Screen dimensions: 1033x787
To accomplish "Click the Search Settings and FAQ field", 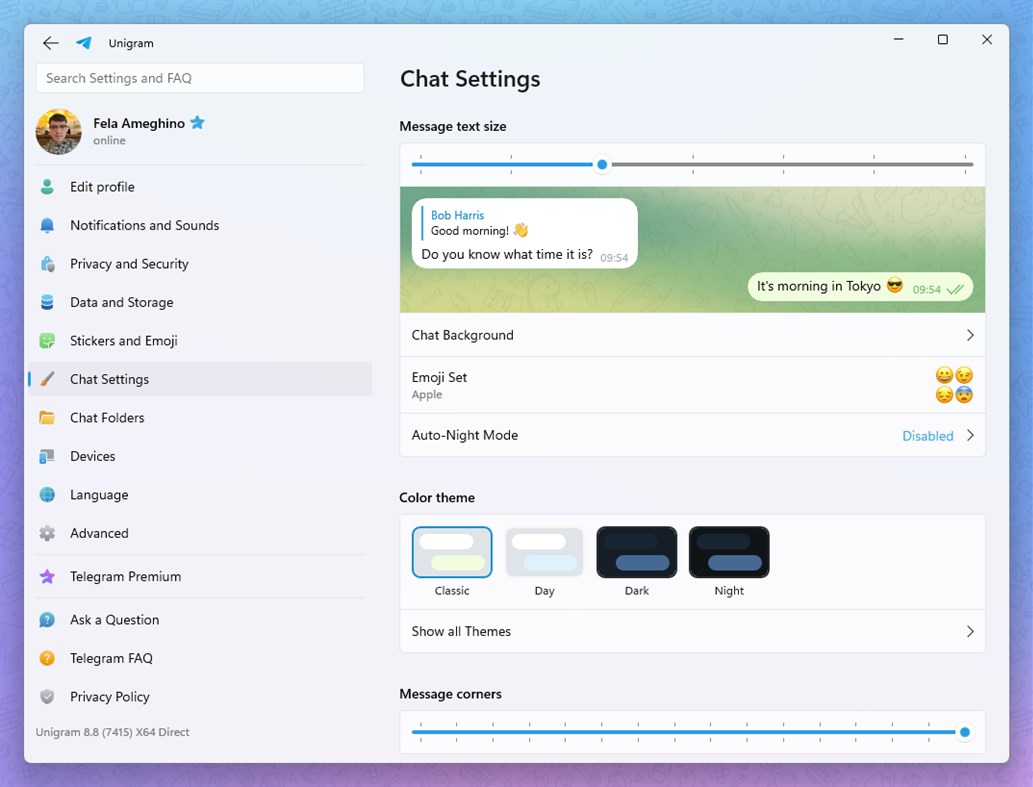I will 199,78.
